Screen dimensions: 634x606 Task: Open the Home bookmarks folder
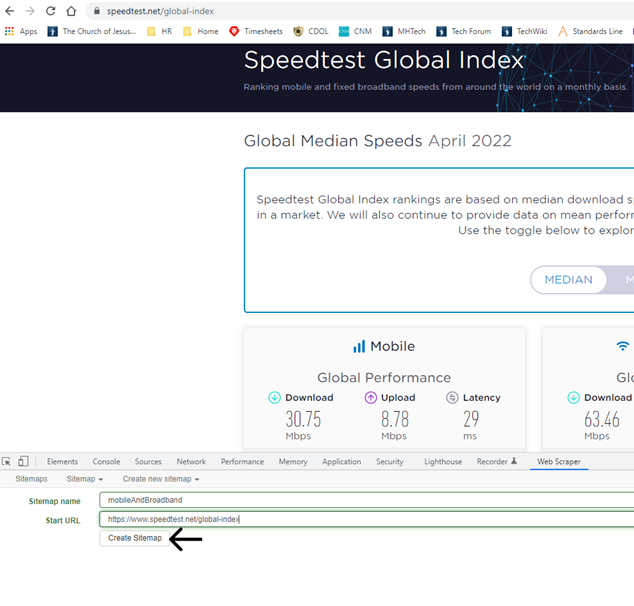pos(201,31)
